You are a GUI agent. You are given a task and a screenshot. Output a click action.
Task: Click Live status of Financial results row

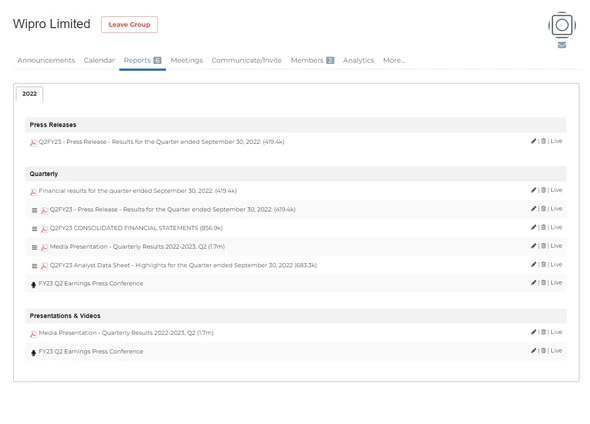tap(556, 190)
